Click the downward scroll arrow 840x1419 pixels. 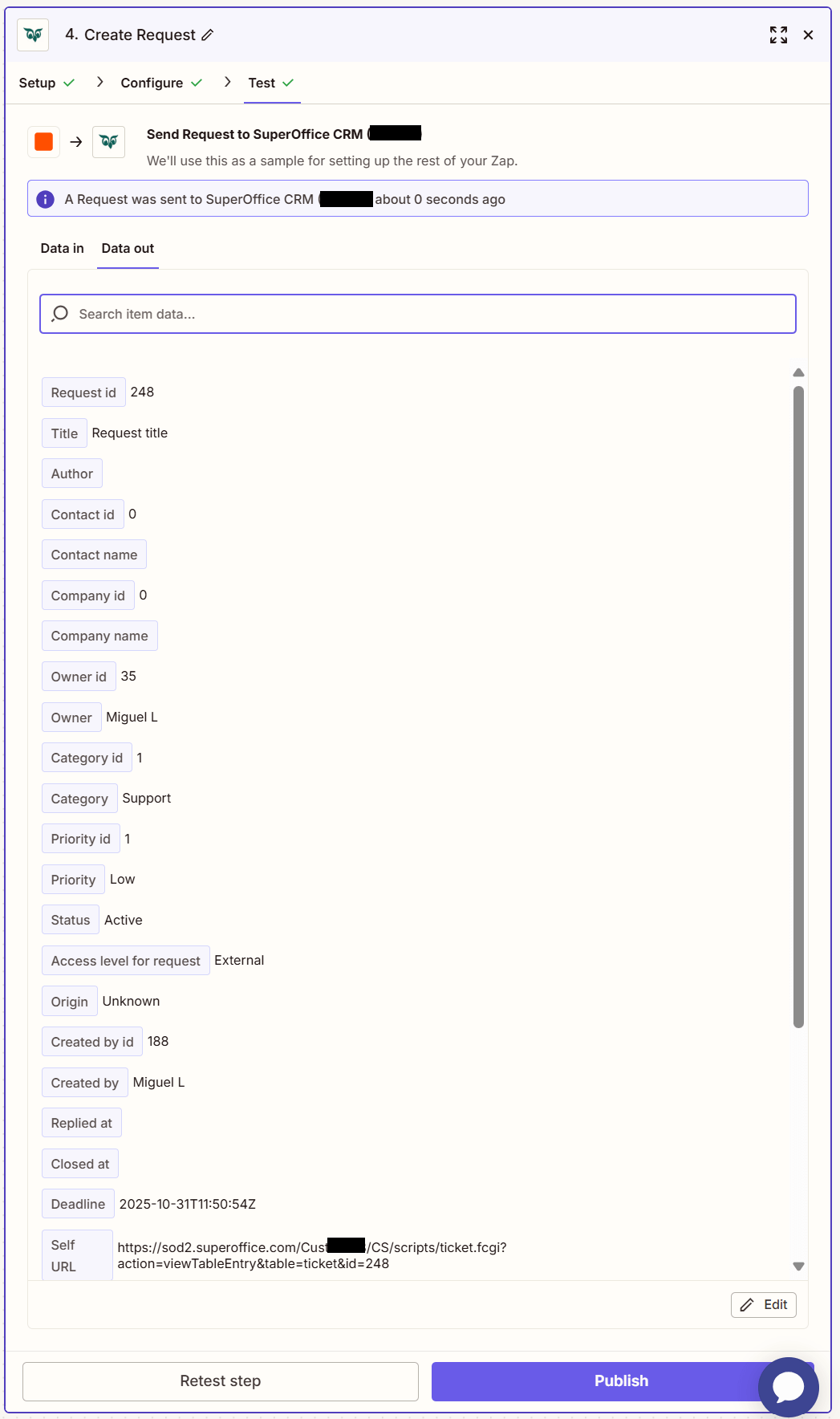point(797,1267)
